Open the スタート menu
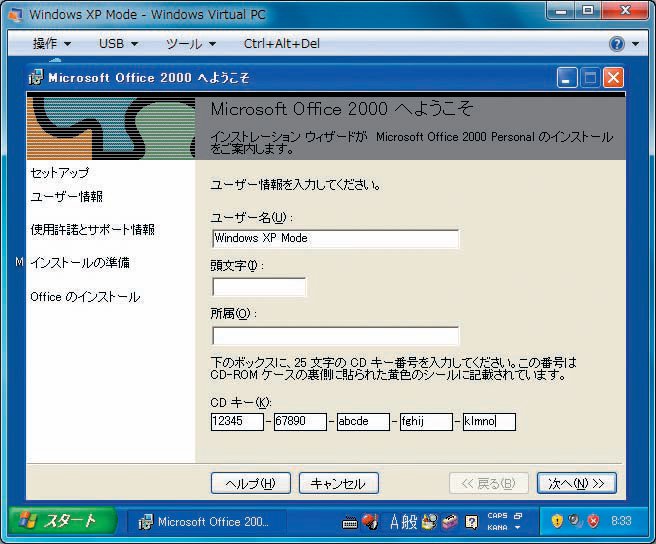The height and width of the screenshot is (544, 656). click(62, 521)
